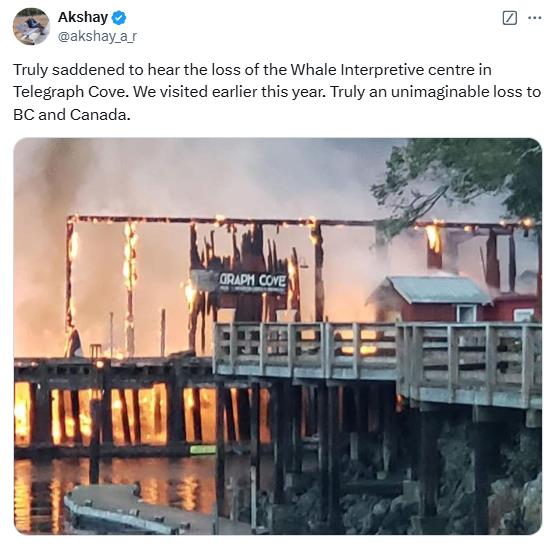Click 'BC and Canada.' line of post
The height and width of the screenshot is (551, 552).
pos(72,115)
